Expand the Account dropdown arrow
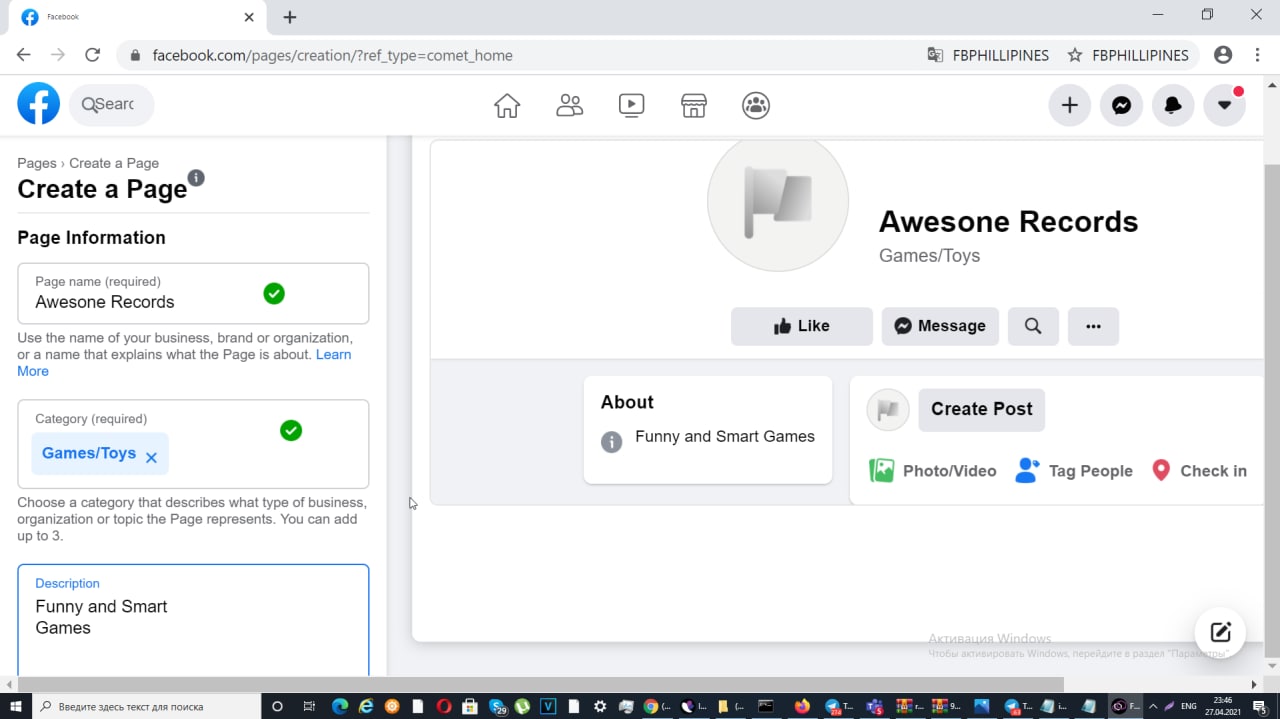This screenshot has width=1280, height=719. coord(1224,105)
